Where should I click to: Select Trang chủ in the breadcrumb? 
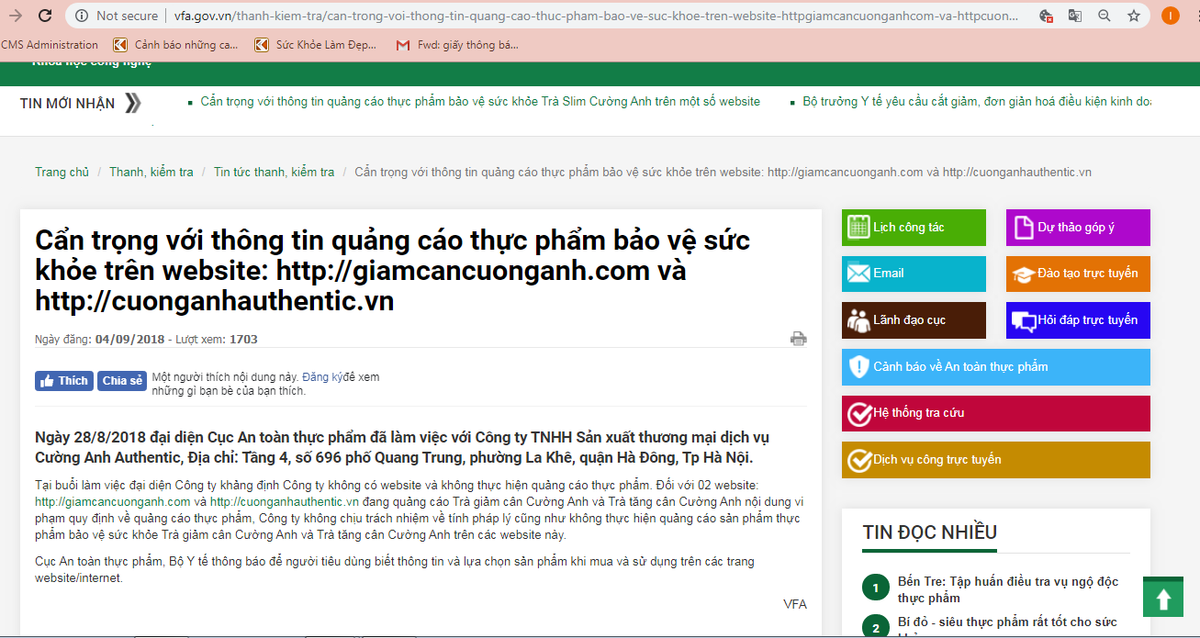61,171
